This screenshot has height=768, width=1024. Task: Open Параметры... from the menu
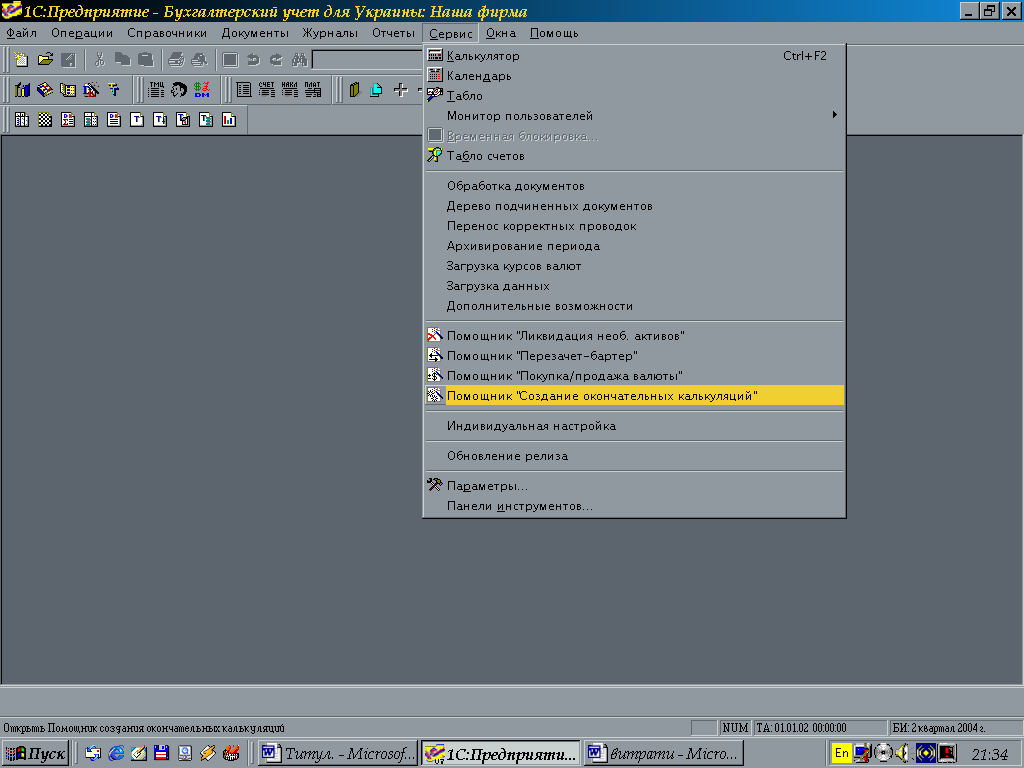[634, 487]
